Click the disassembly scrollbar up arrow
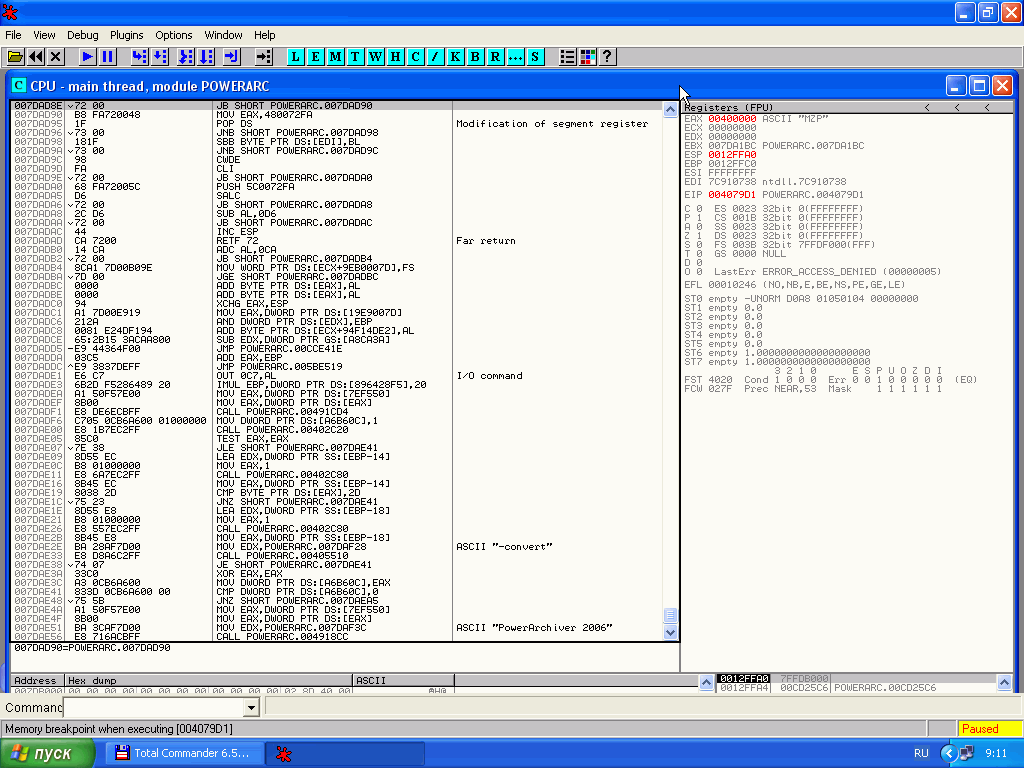Viewport: 1024px width, 768px height. pyautogui.click(x=670, y=110)
